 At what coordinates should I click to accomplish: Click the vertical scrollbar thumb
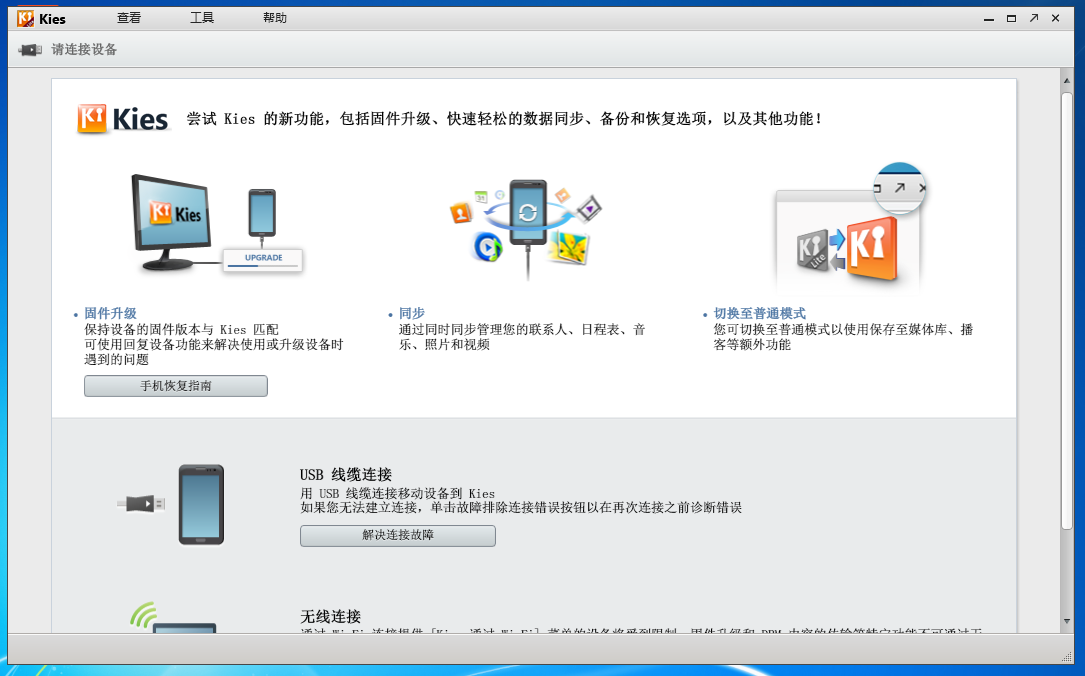click(x=1066, y=310)
